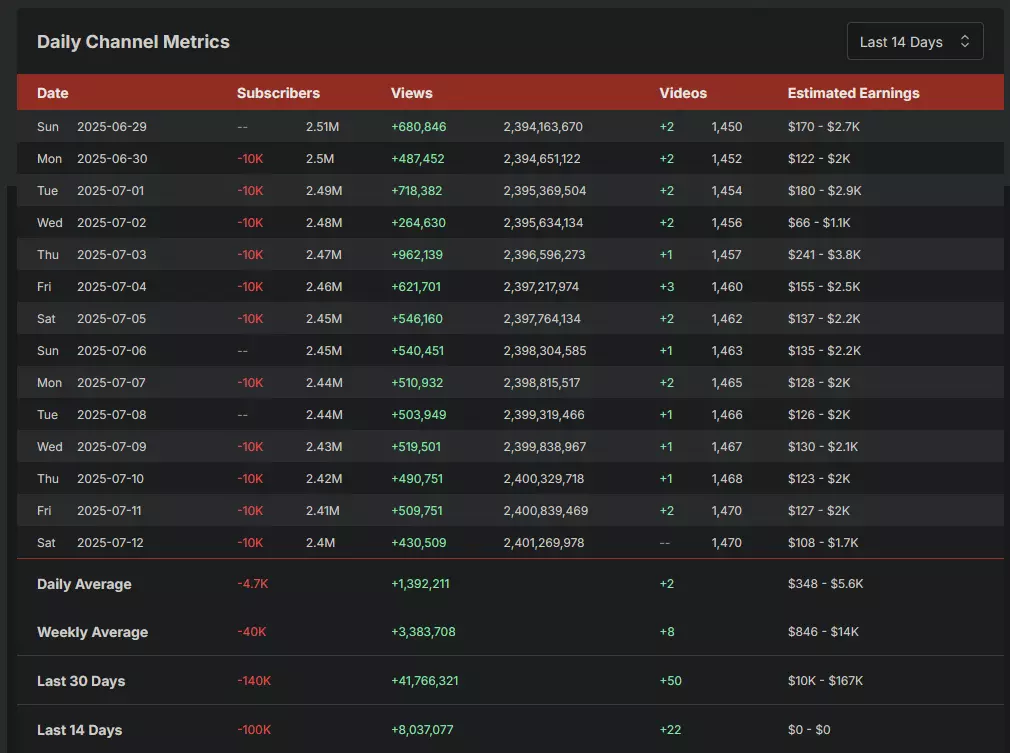Open the Last 14 Days dropdown
1010x753 pixels.
(x=915, y=41)
